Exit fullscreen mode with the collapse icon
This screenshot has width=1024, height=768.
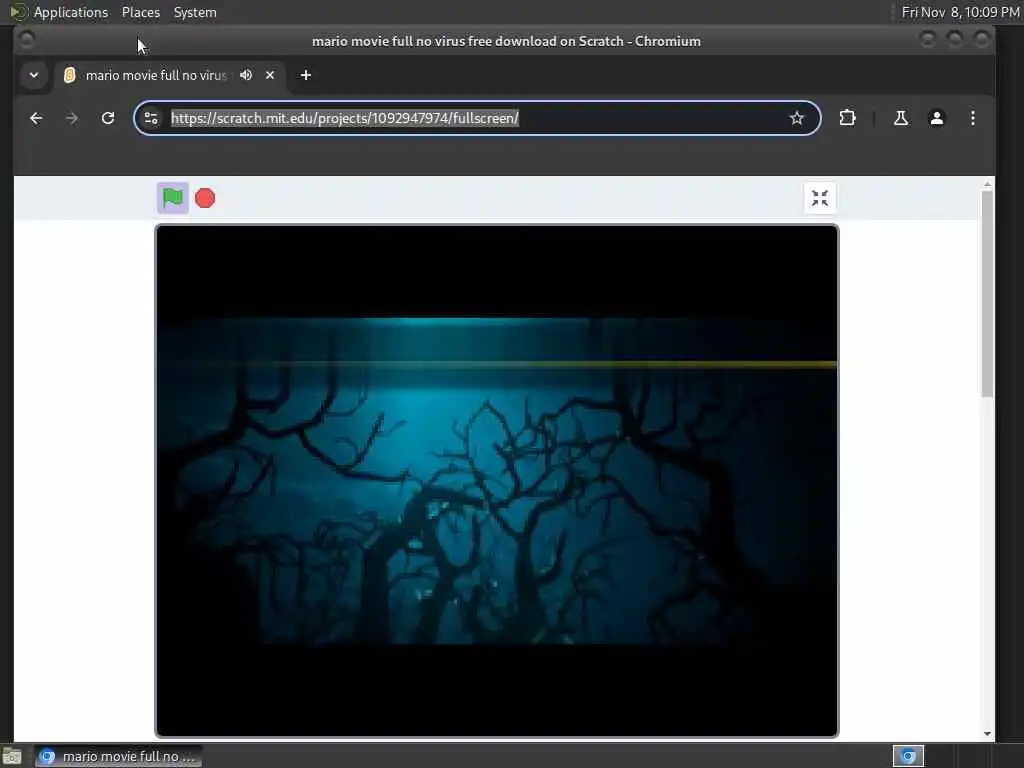(820, 198)
